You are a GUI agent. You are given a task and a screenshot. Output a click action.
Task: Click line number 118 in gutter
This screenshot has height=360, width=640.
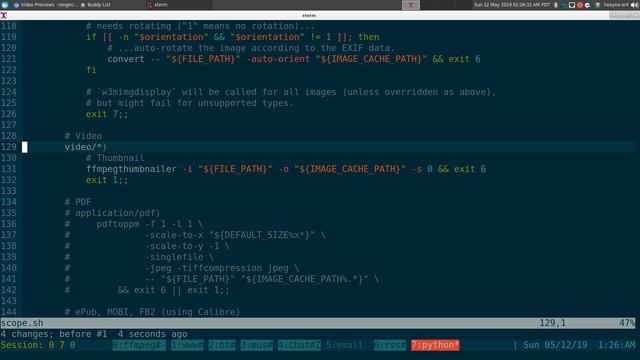click(9, 26)
